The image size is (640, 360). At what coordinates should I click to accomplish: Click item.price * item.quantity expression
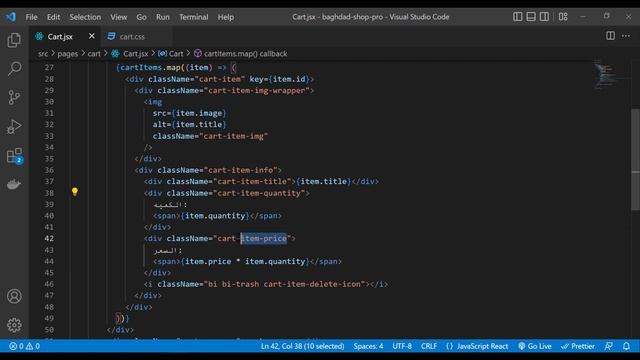(x=245, y=261)
